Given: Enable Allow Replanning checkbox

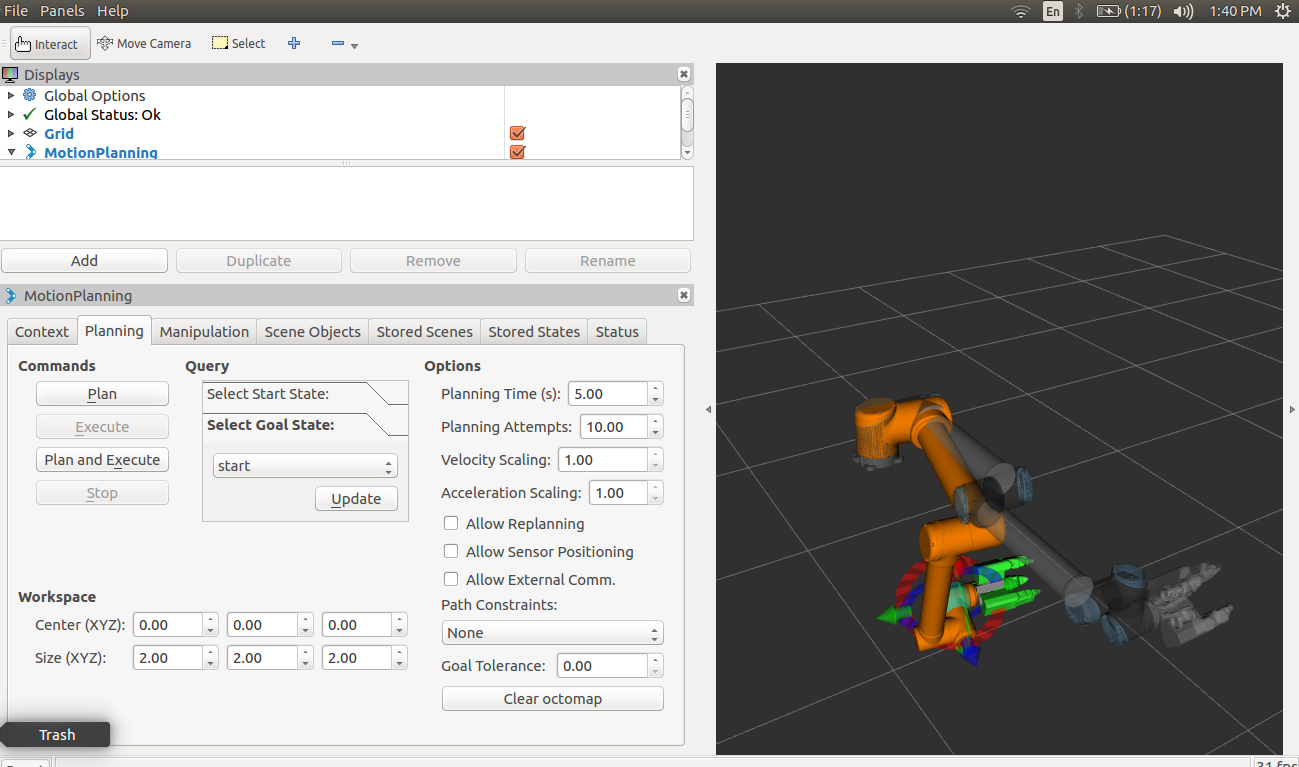Looking at the screenshot, I should (x=451, y=523).
